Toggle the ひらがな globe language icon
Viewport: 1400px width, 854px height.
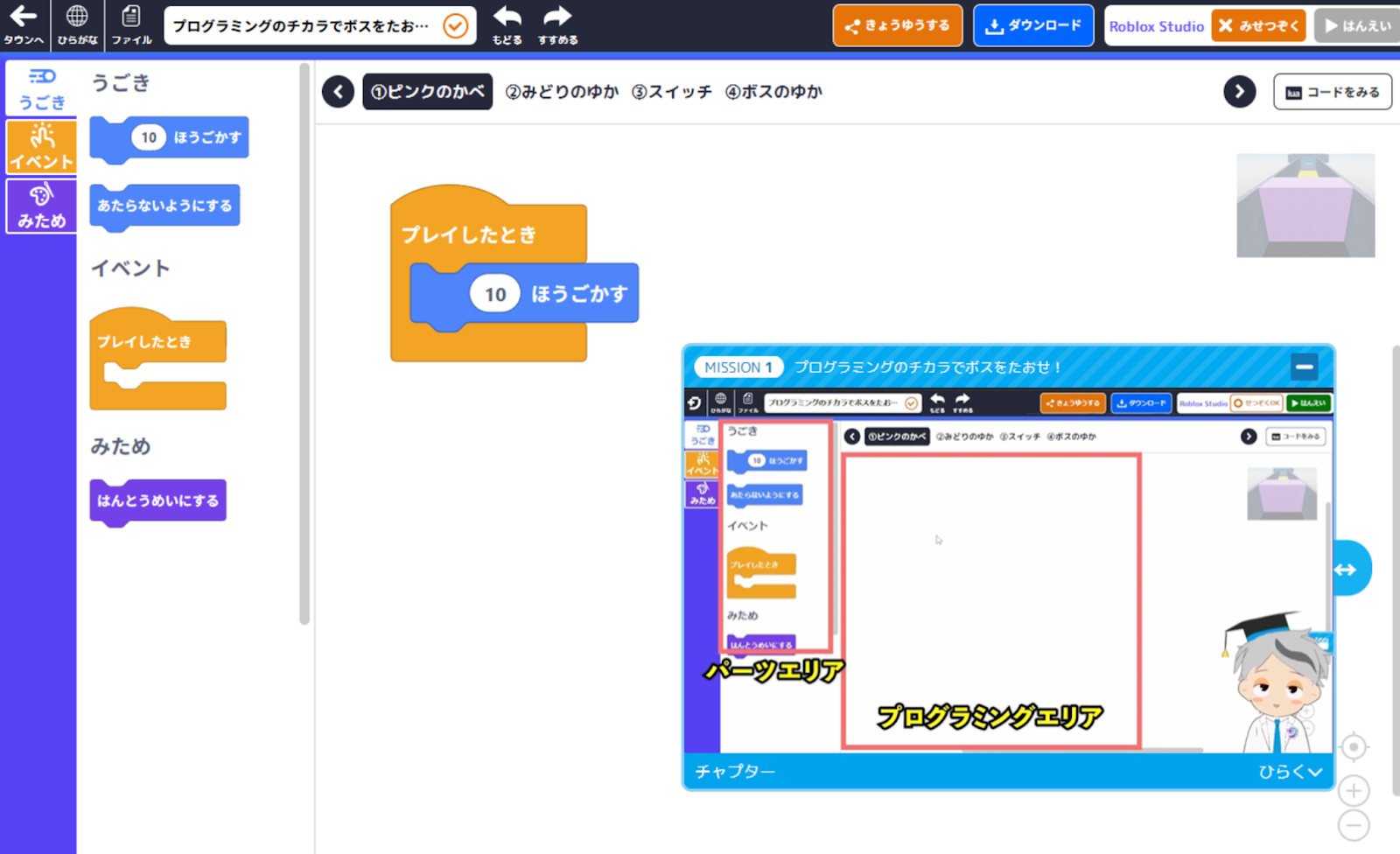77,24
